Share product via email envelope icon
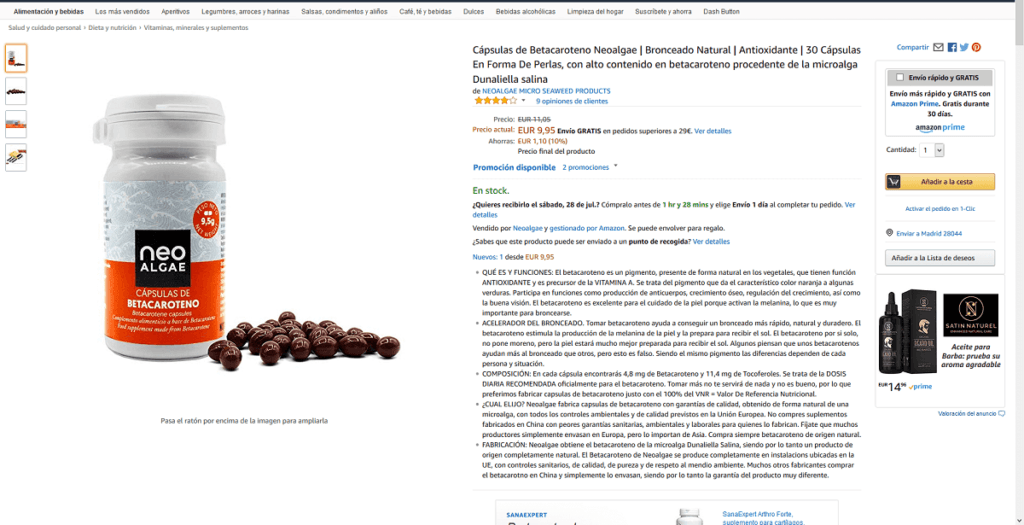This screenshot has width=1024, height=525. [938, 47]
